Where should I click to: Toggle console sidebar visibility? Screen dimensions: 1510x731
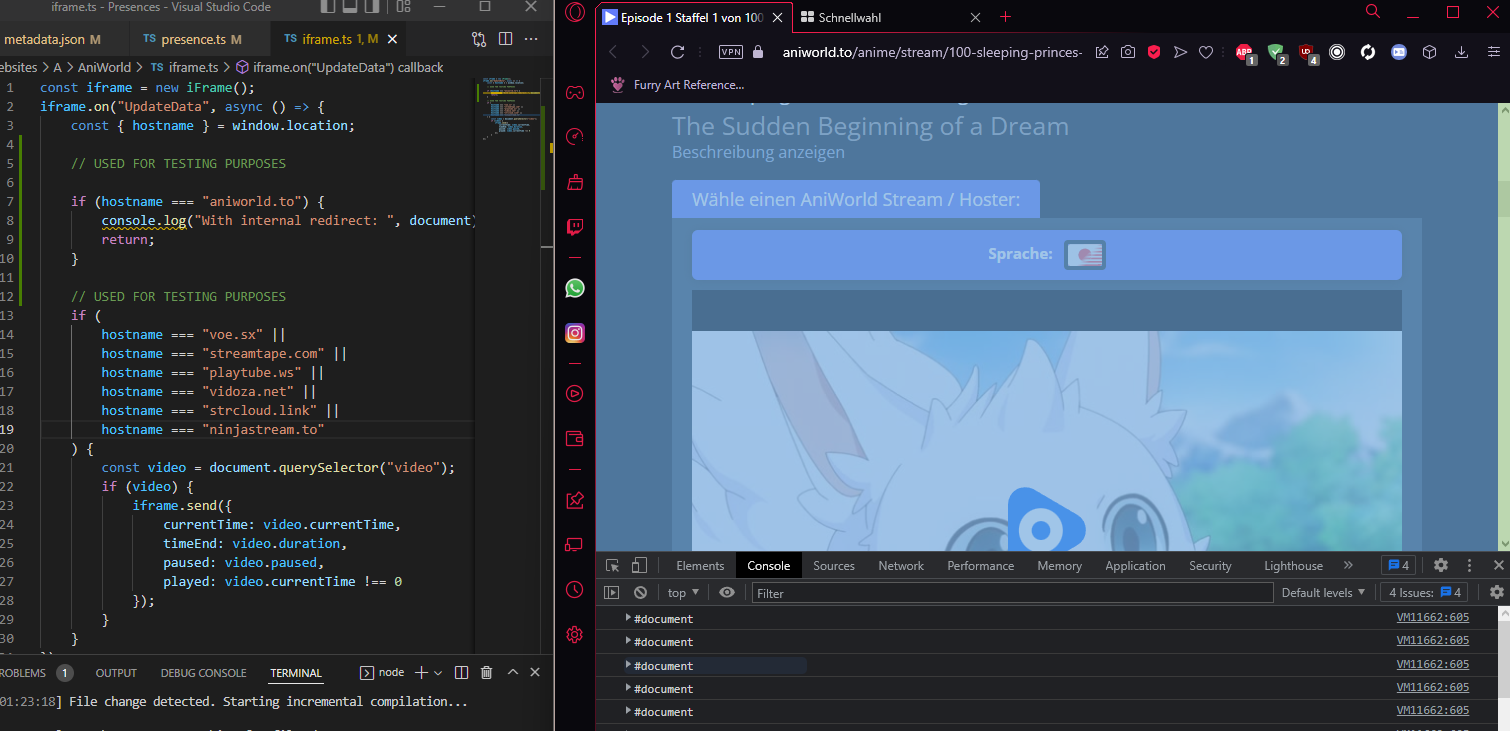pyautogui.click(x=612, y=592)
